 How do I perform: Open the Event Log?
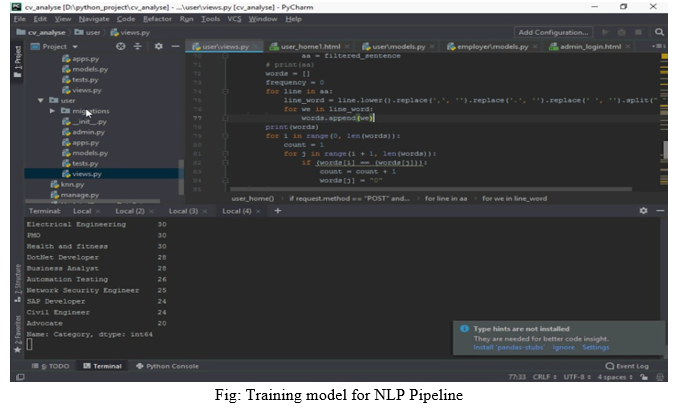click(x=627, y=366)
